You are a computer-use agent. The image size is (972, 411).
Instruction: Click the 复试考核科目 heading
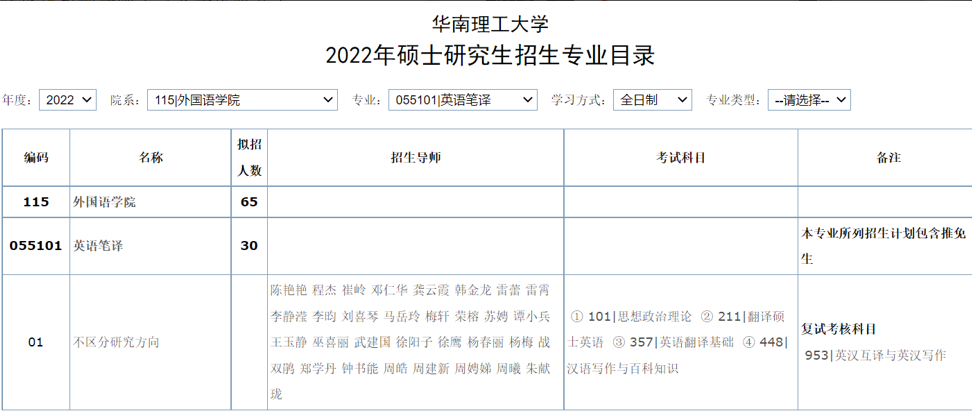[x=838, y=329]
